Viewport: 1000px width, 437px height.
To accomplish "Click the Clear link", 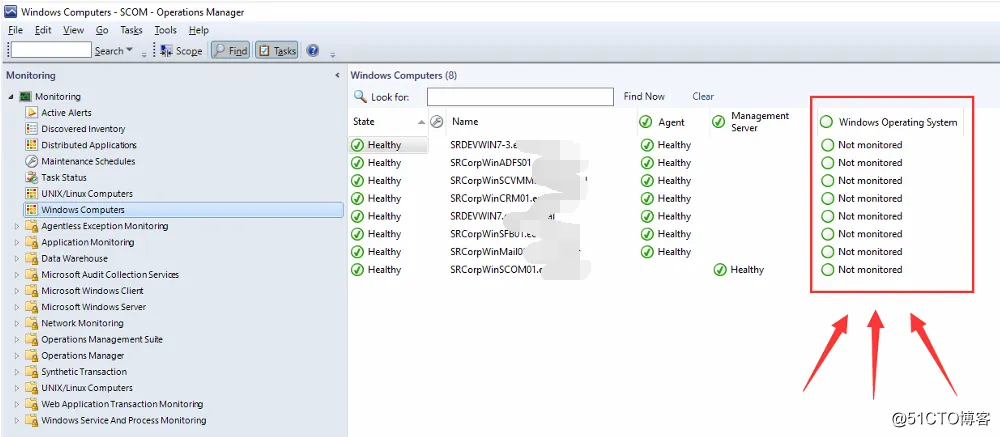I will (x=703, y=96).
